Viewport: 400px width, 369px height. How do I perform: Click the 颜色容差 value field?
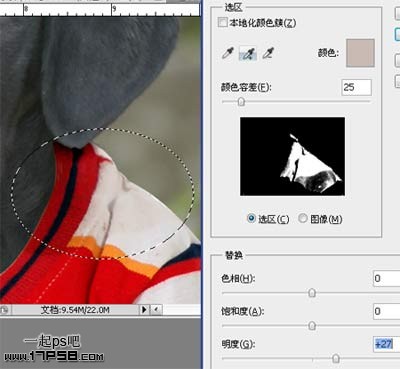coord(356,88)
